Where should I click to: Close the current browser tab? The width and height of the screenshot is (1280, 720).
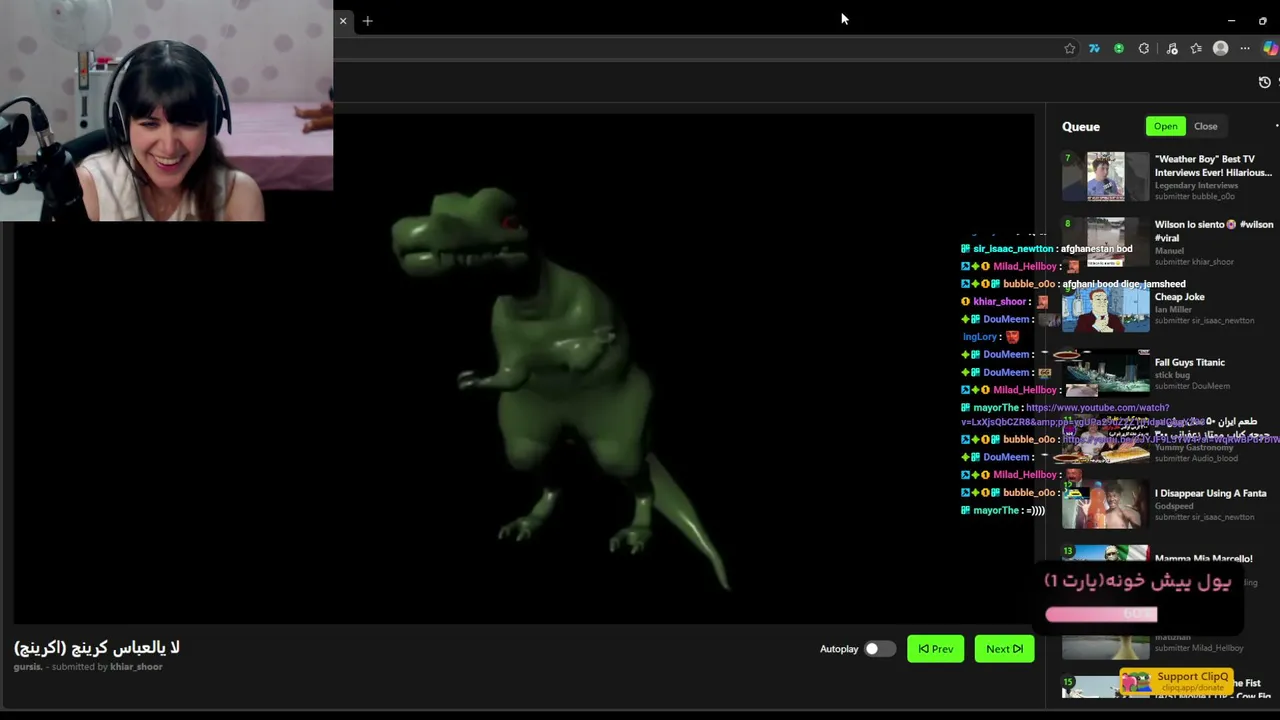click(x=343, y=20)
